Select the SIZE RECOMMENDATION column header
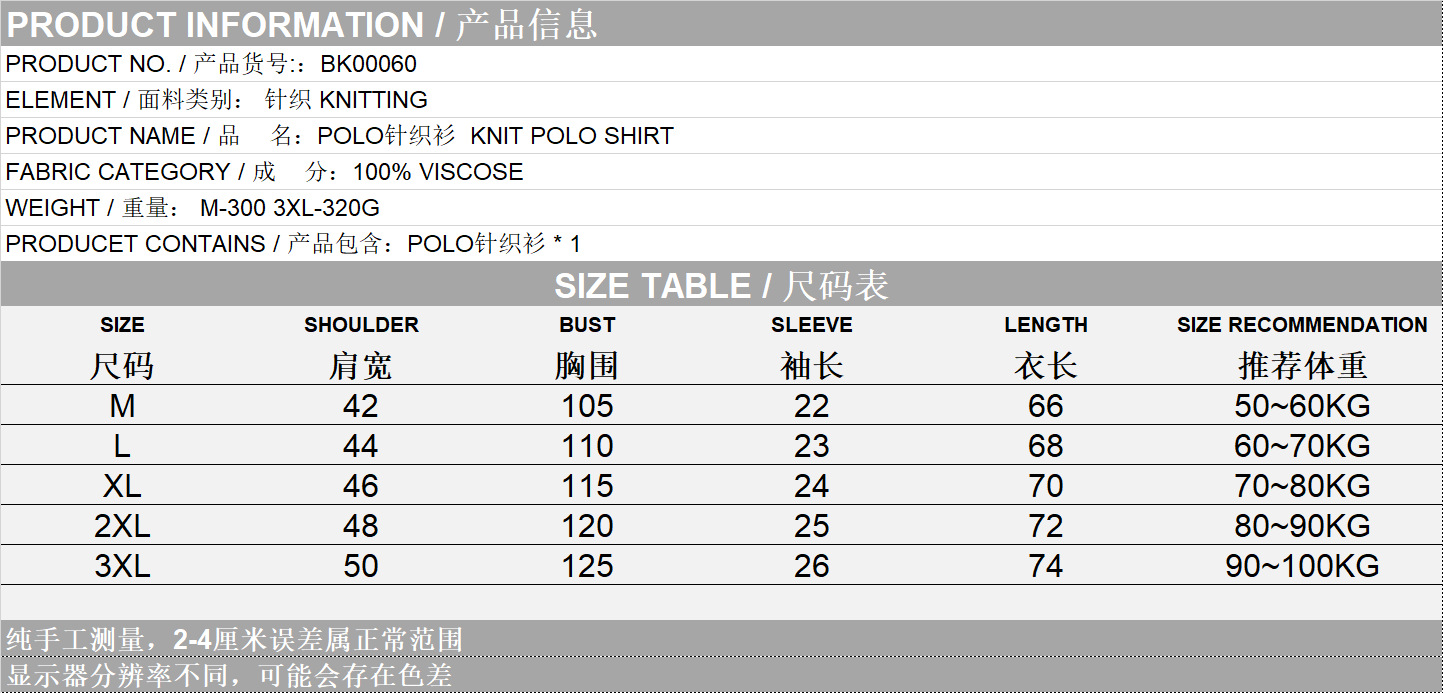Viewport: 1443px width, 693px height. 1302,325
